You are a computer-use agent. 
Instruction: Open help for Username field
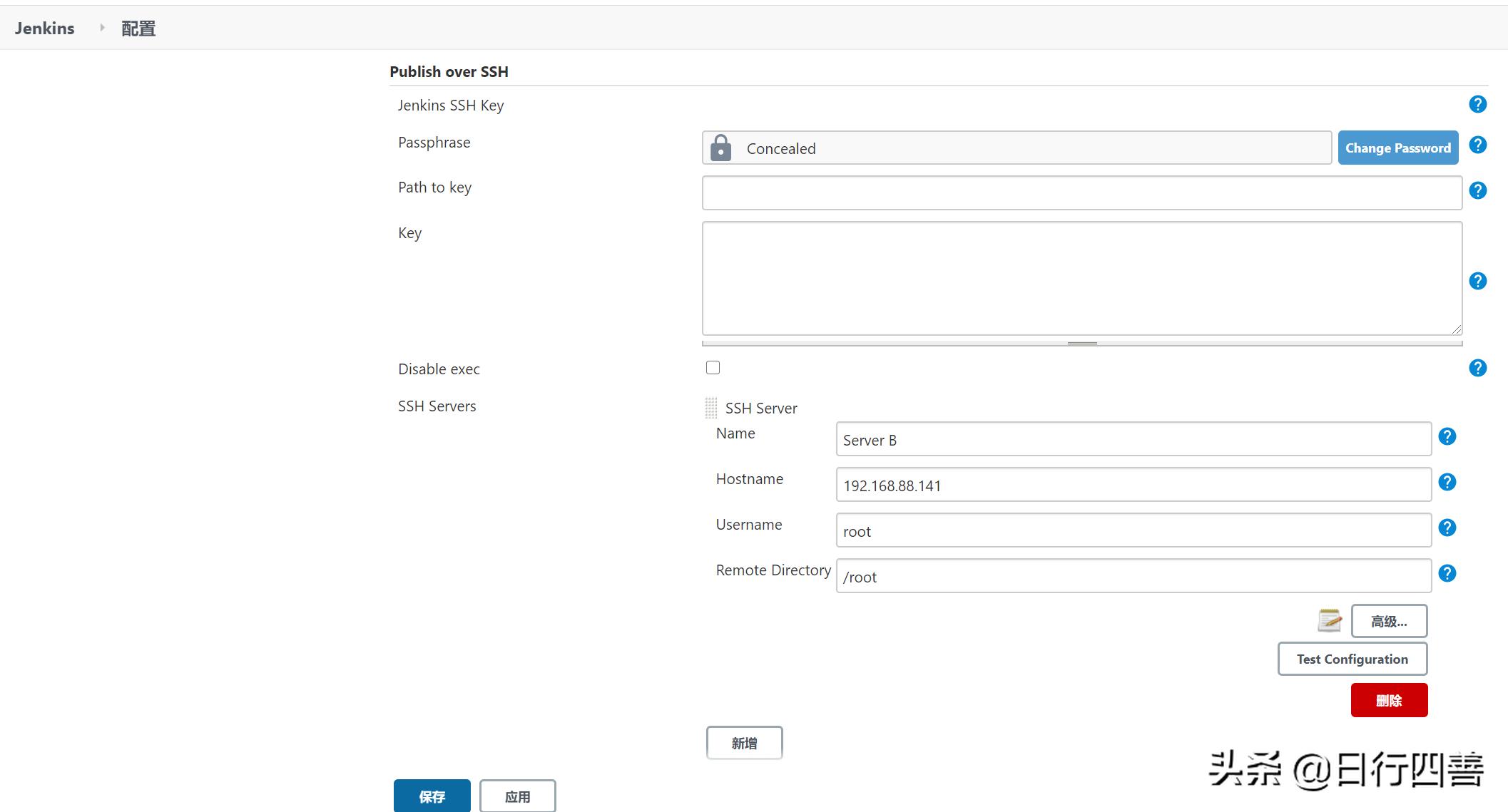coord(1447,528)
